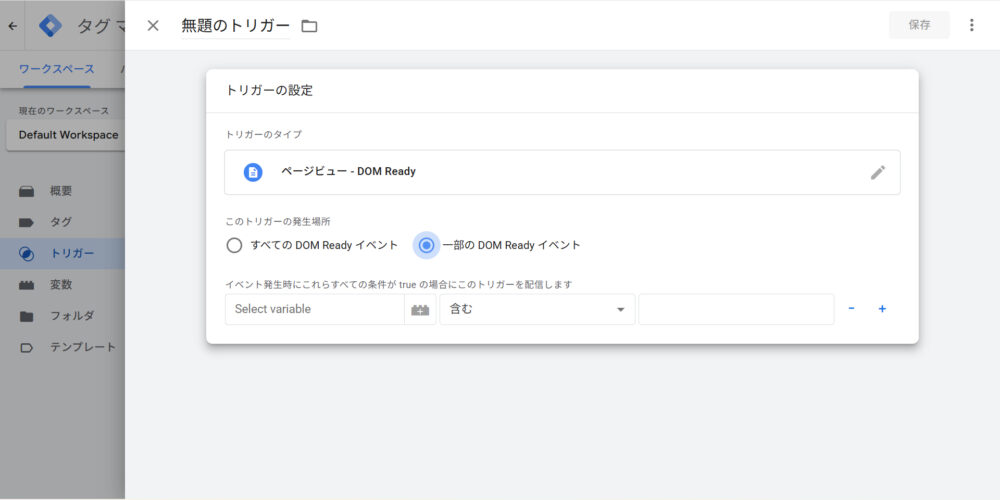Open タグ in the sidebar

(60, 222)
